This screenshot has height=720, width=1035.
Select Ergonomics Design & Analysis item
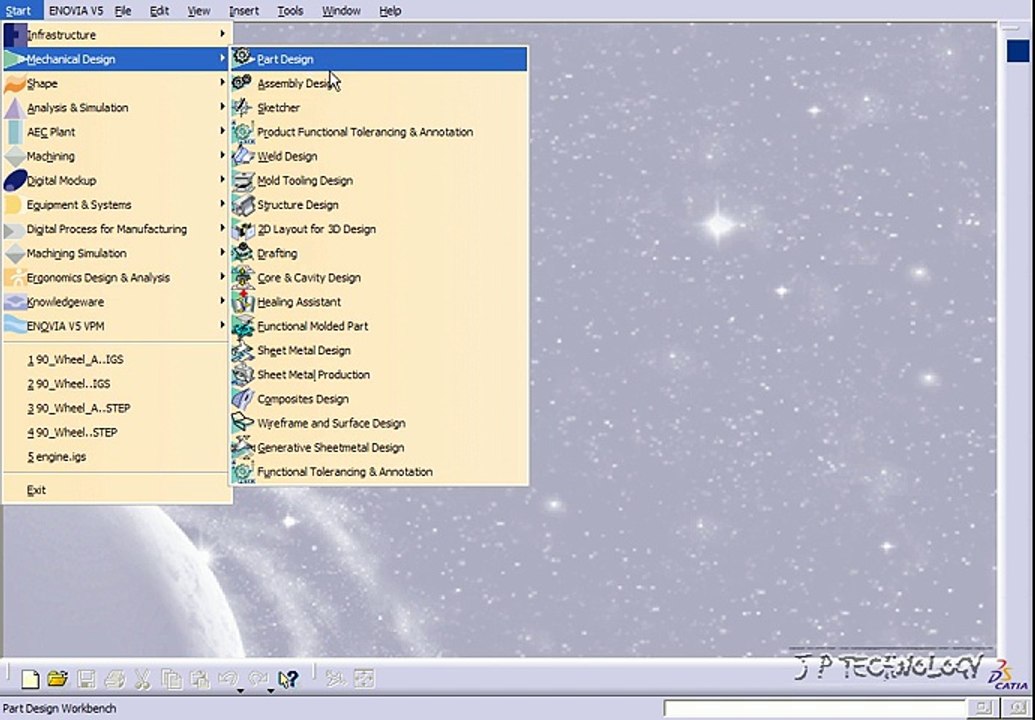[117, 278]
